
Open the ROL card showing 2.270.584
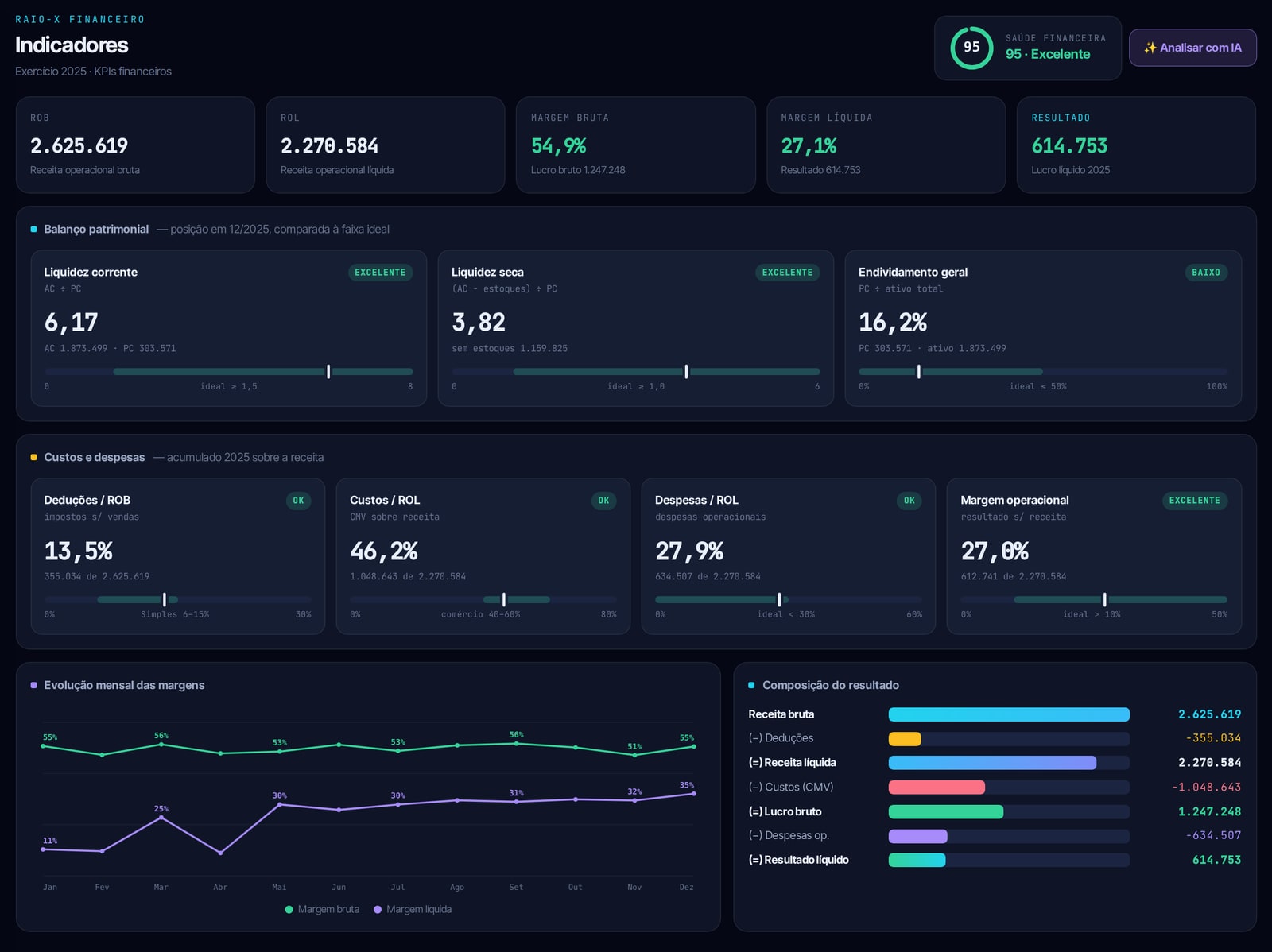[386, 145]
